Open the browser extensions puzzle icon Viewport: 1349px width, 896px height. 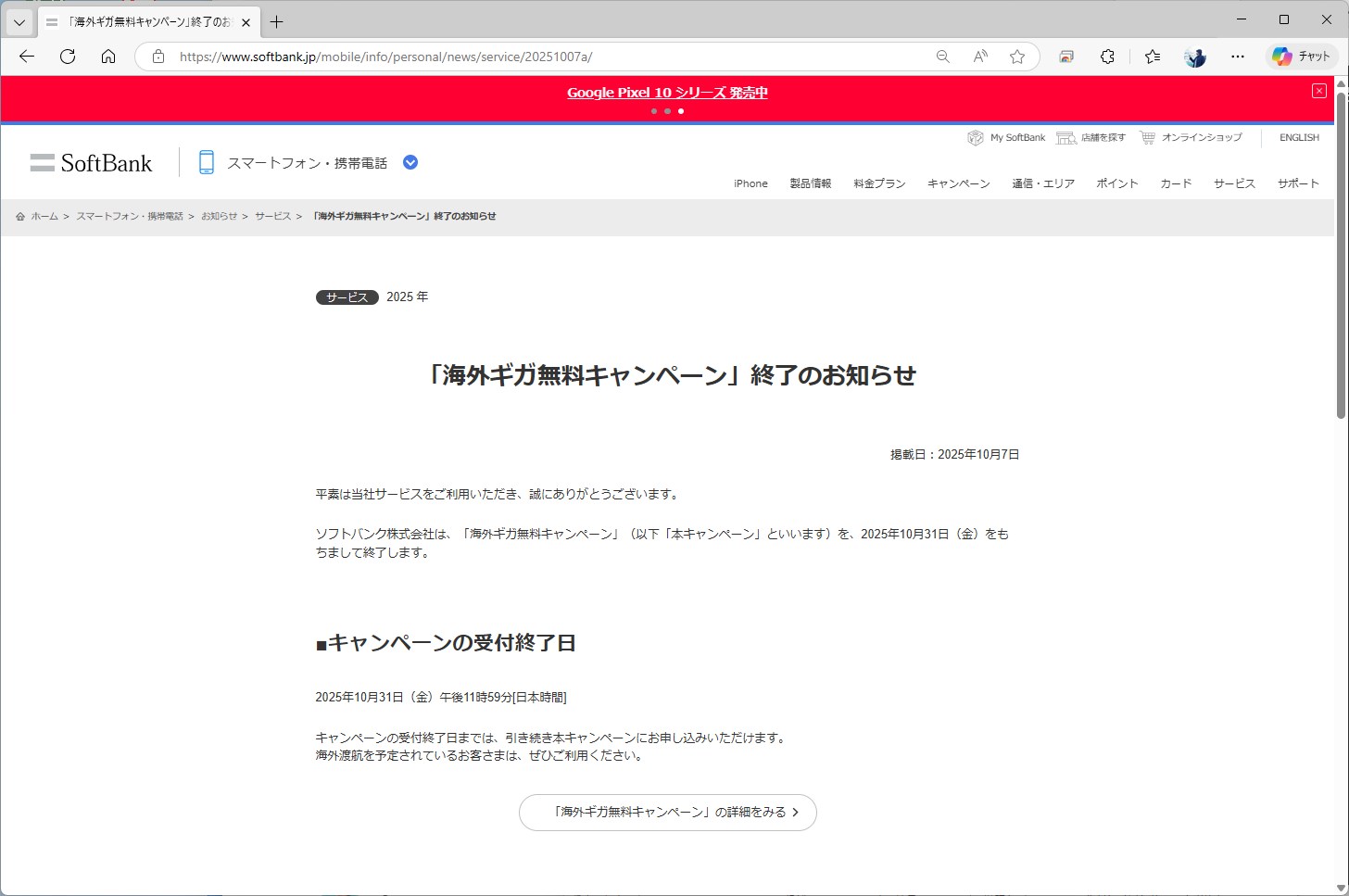(x=1107, y=57)
